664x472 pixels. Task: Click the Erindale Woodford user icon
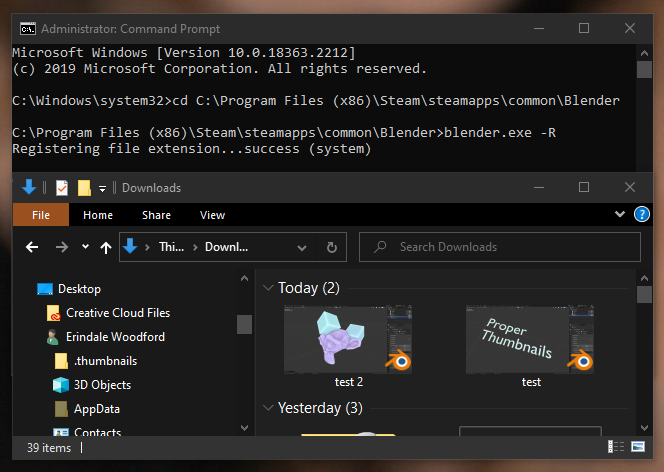coord(53,337)
